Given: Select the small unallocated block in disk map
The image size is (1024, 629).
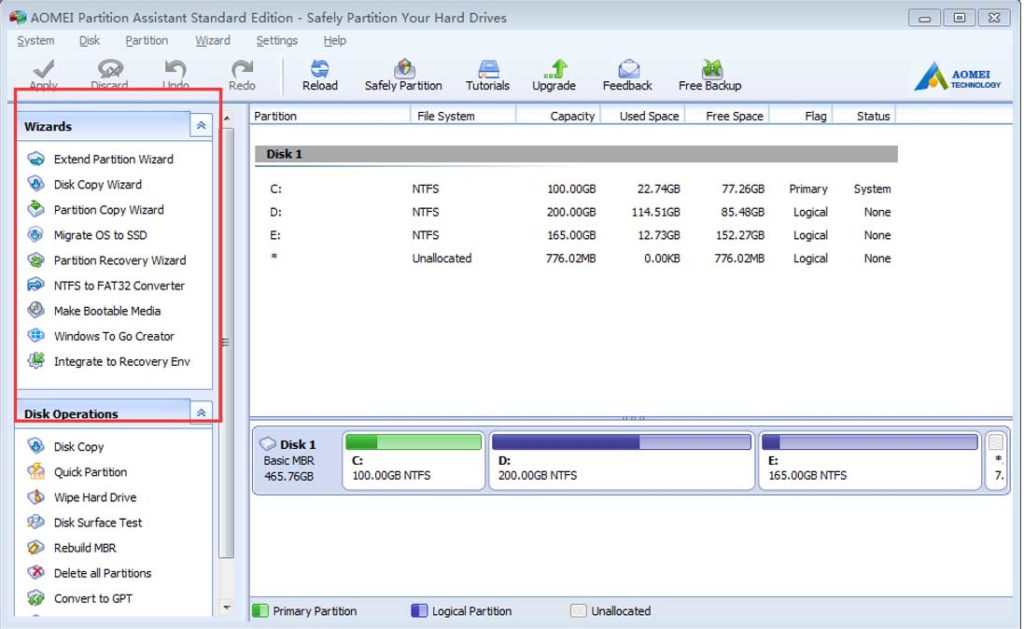Looking at the screenshot, I should tap(997, 460).
